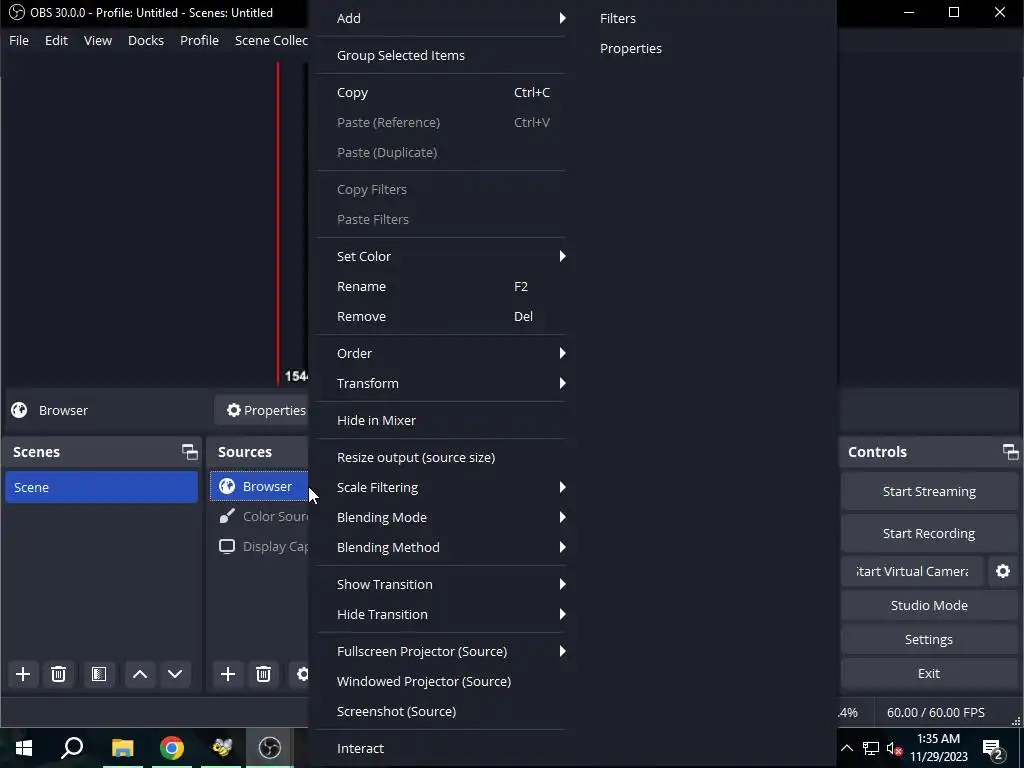Screen dimensions: 1024x768
Task: Expand the Scale Filtering submenu
Action: coord(441,487)
